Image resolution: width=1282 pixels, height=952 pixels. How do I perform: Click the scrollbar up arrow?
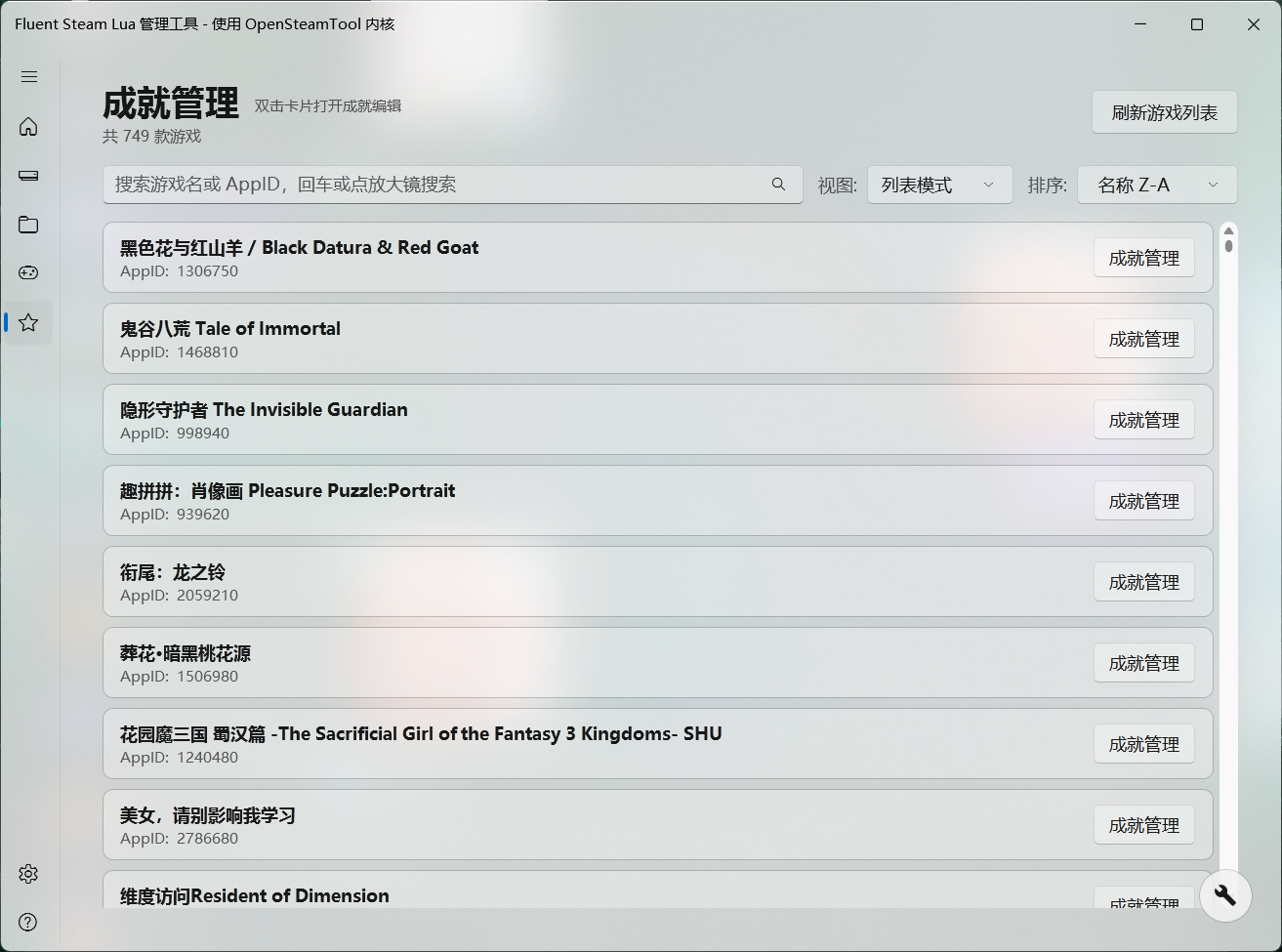(1228, 230)
